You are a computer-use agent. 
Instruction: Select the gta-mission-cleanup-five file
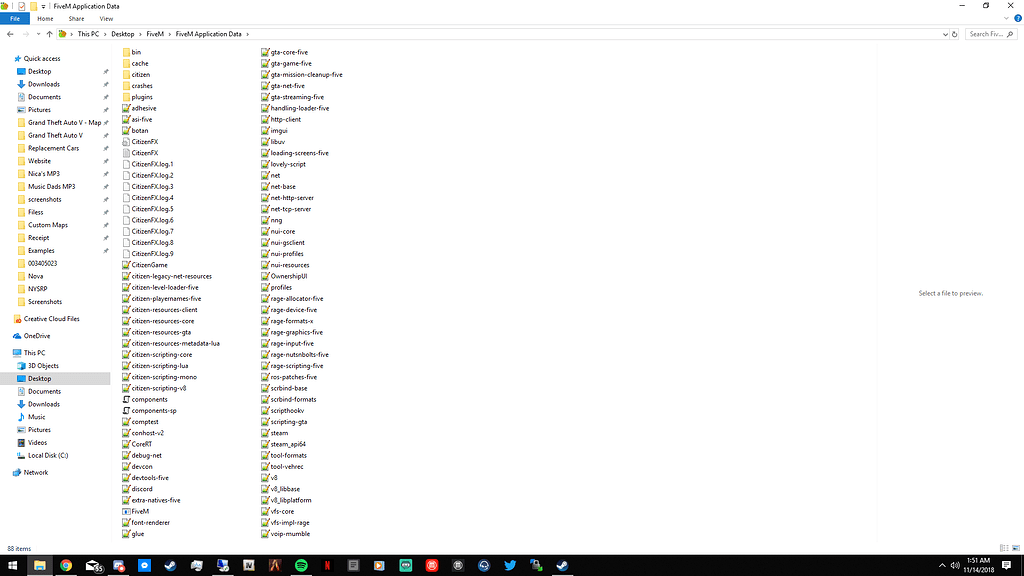coord(302,74)
